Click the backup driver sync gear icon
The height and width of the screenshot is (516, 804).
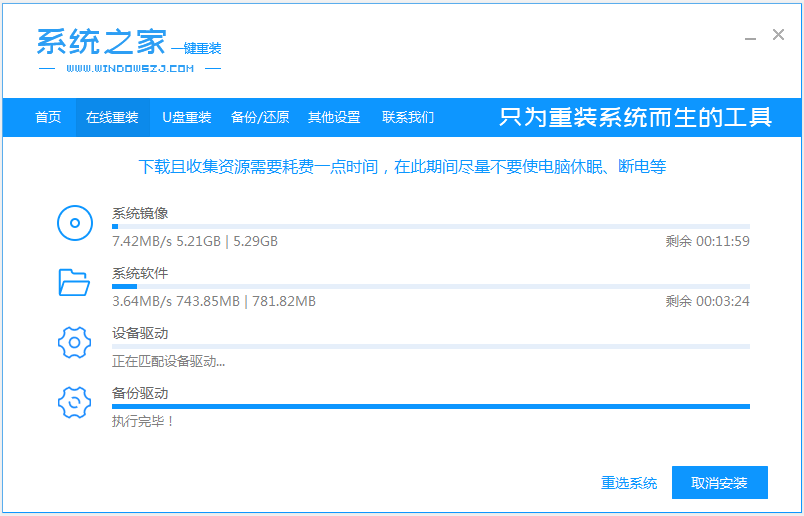(75, 403)
